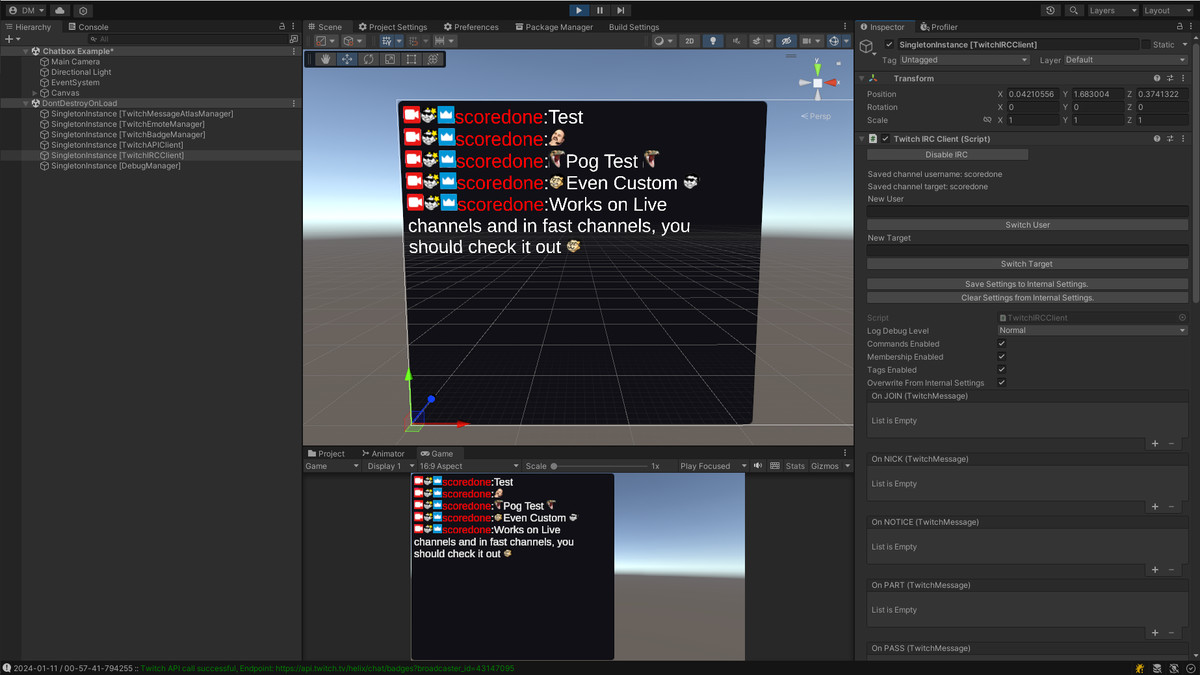Uncheck Commands Enabled
Image resolution: width=1200 pixels, height=675 pixels.
(1002, 344)
